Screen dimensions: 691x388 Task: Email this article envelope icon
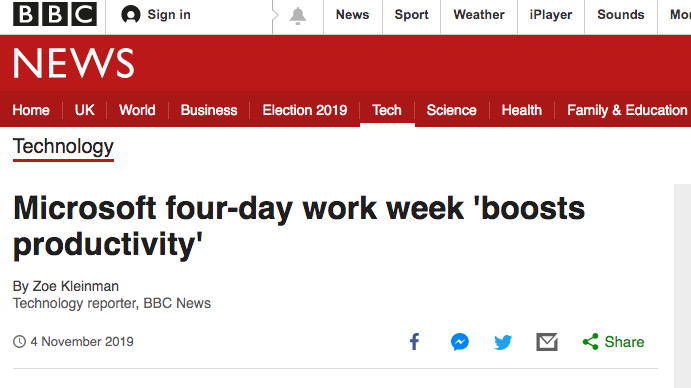[x=547, y=342]
